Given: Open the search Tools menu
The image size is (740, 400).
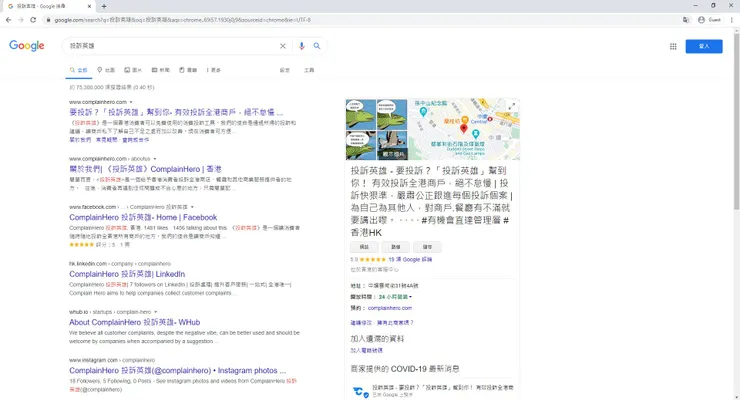Looking at the screenshot, I should tap(309, 70).
